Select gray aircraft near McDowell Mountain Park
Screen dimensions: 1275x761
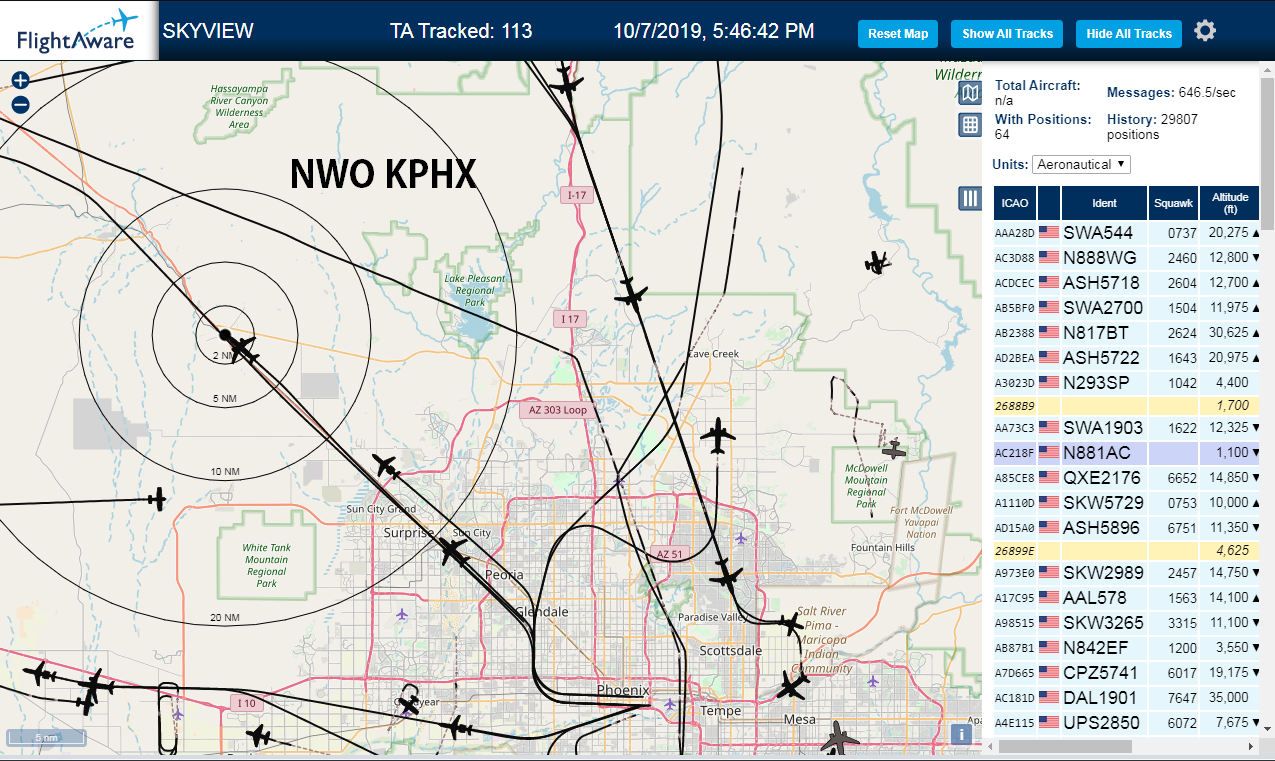[x=893, y=450]
